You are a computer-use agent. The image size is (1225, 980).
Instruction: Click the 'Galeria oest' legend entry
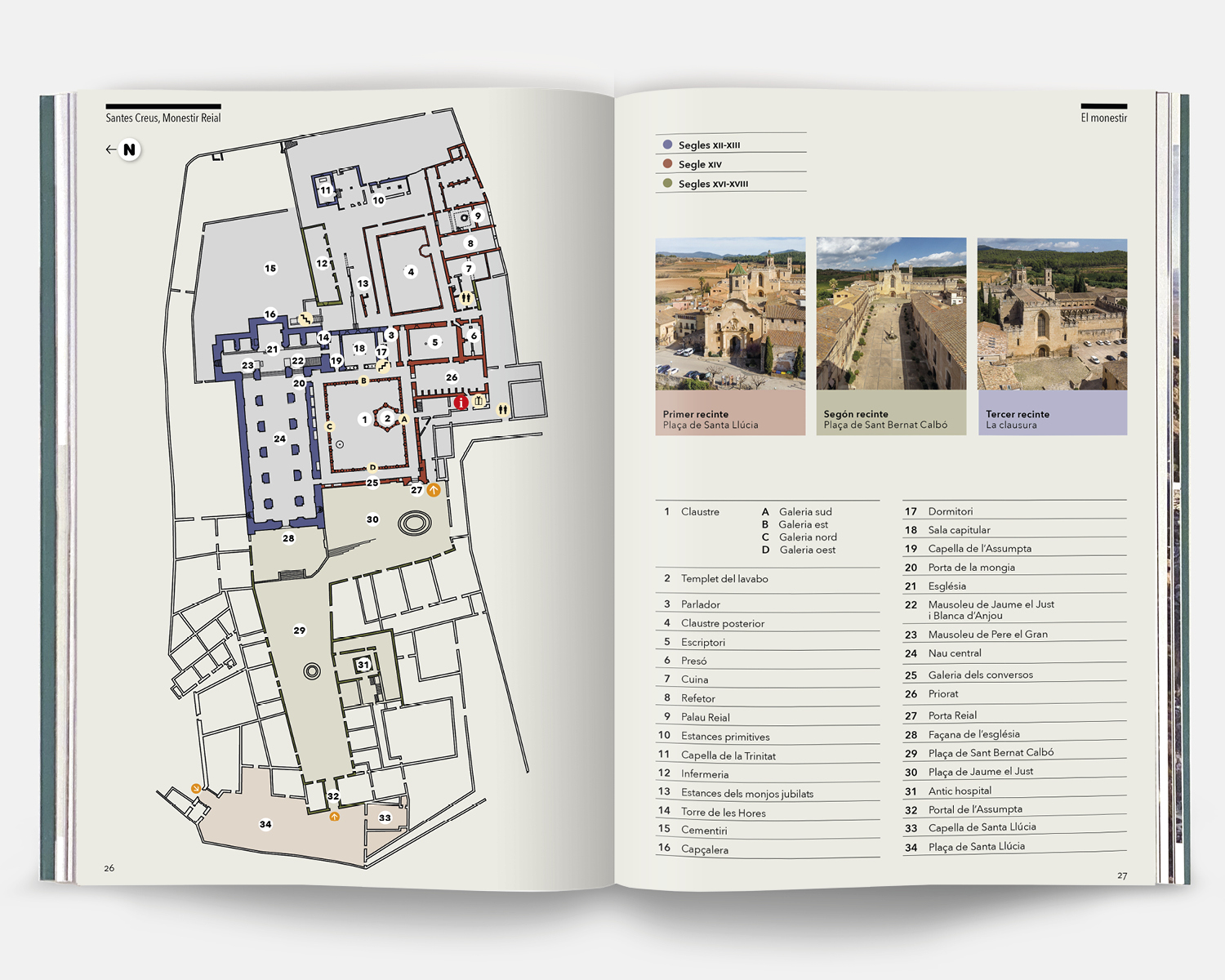pyautogui.click(x=807, y=550)
